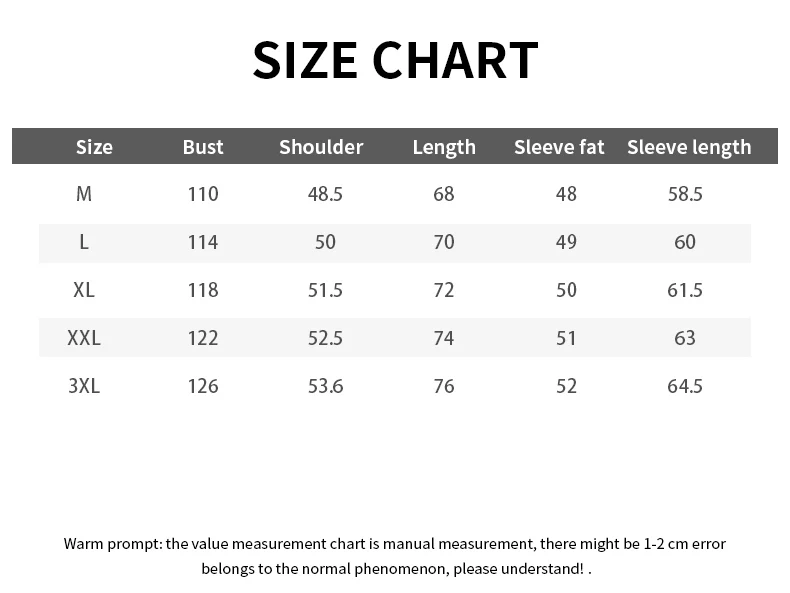Select the L size row label

point(84,242)
